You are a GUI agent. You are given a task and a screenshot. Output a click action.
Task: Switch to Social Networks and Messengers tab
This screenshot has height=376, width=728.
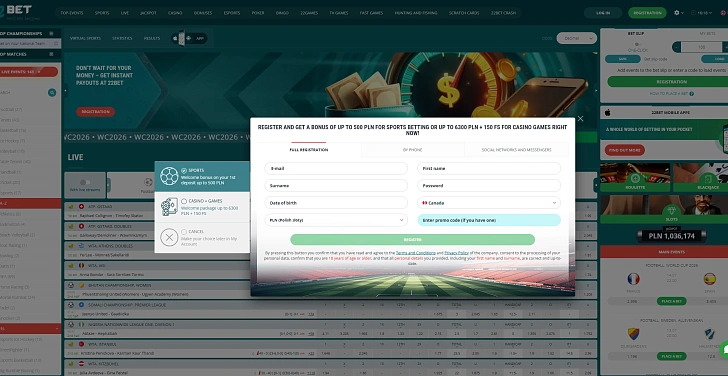(x=516, y=150)
